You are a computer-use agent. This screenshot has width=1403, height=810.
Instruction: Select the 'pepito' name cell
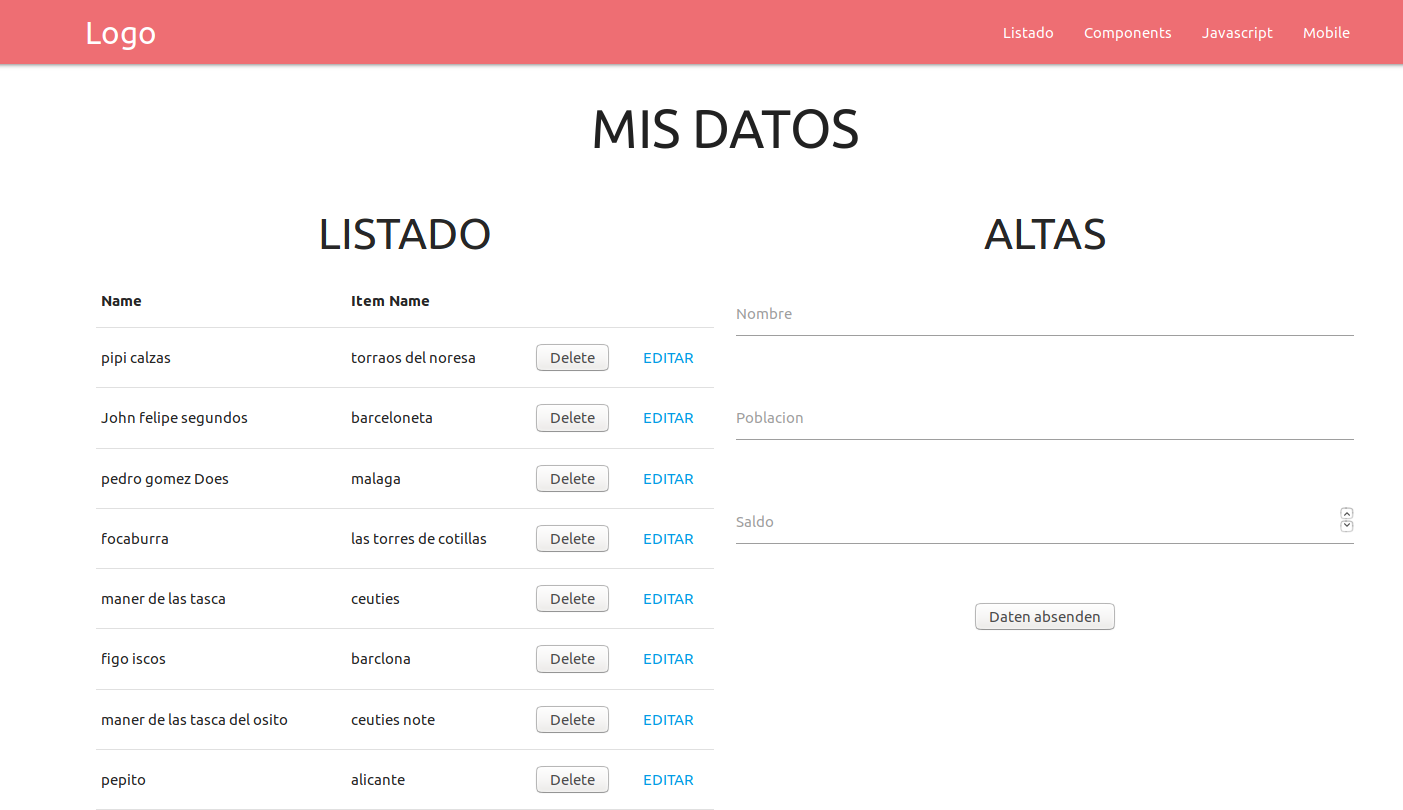coord(123,780)
